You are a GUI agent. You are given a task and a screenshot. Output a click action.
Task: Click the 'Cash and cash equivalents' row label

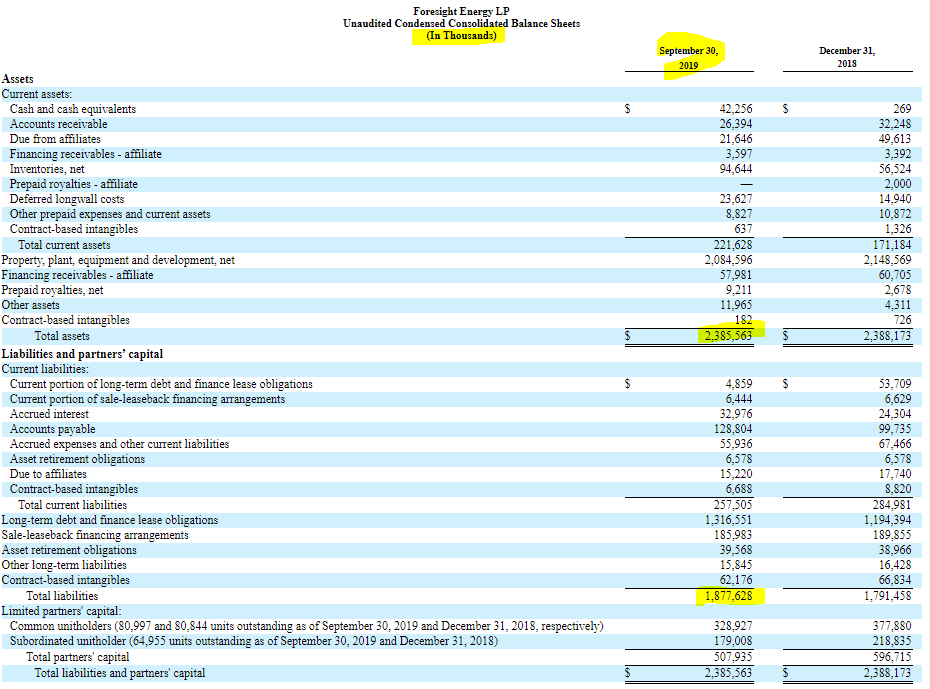(73, 109)
